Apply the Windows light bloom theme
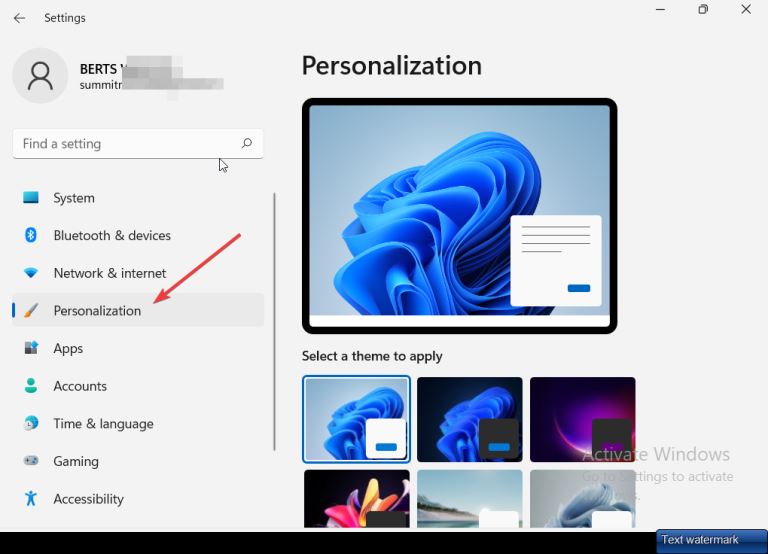 [357, 419]
